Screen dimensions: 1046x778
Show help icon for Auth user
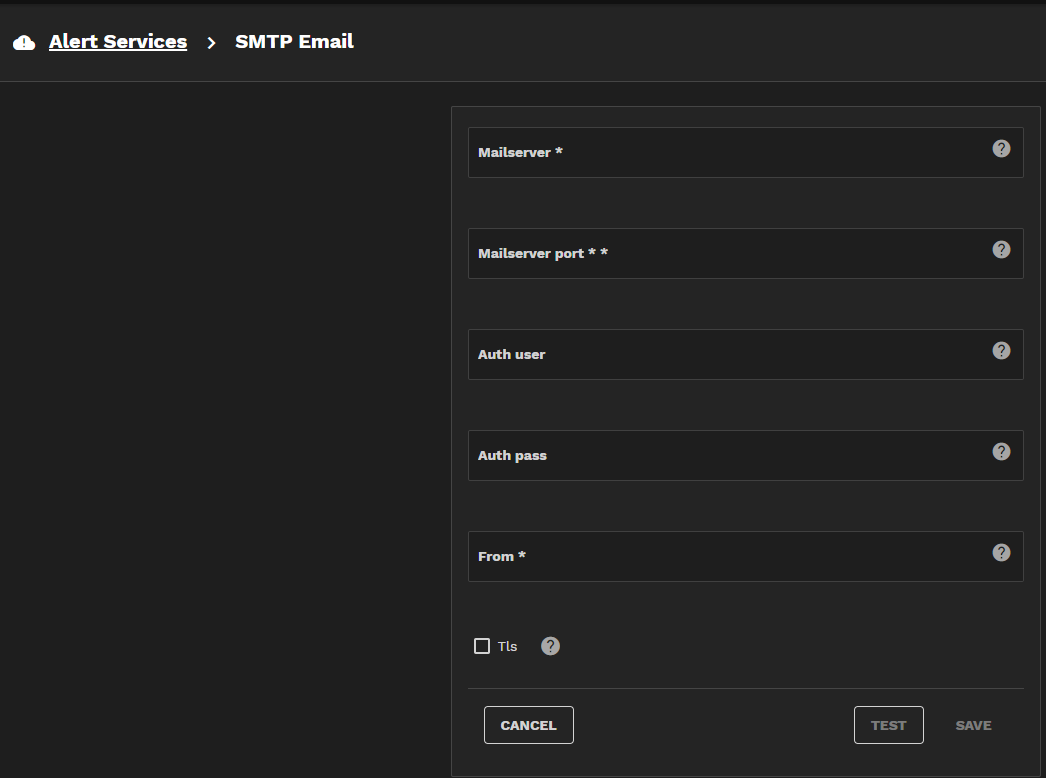coord(1001,351)
